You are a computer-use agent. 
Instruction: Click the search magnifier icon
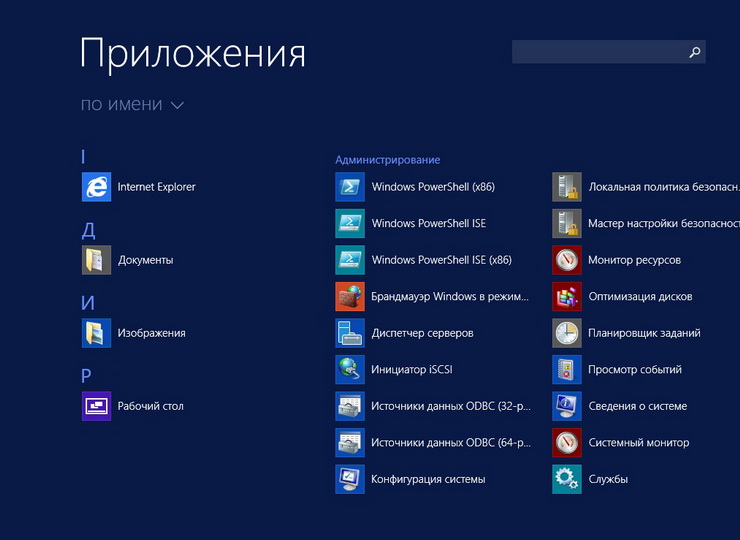pyautogui.click(x=695, y=52)
